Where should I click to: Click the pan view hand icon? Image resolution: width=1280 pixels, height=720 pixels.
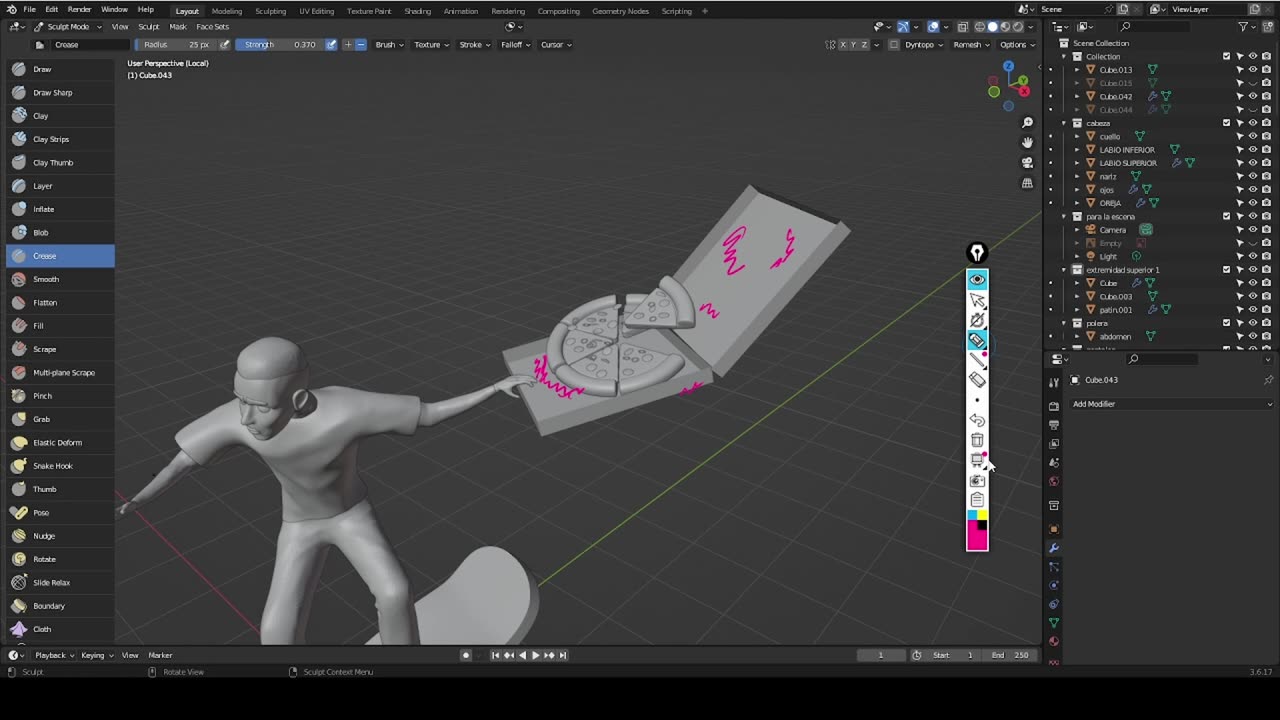pyautogui.click(x=1027, y=142)
